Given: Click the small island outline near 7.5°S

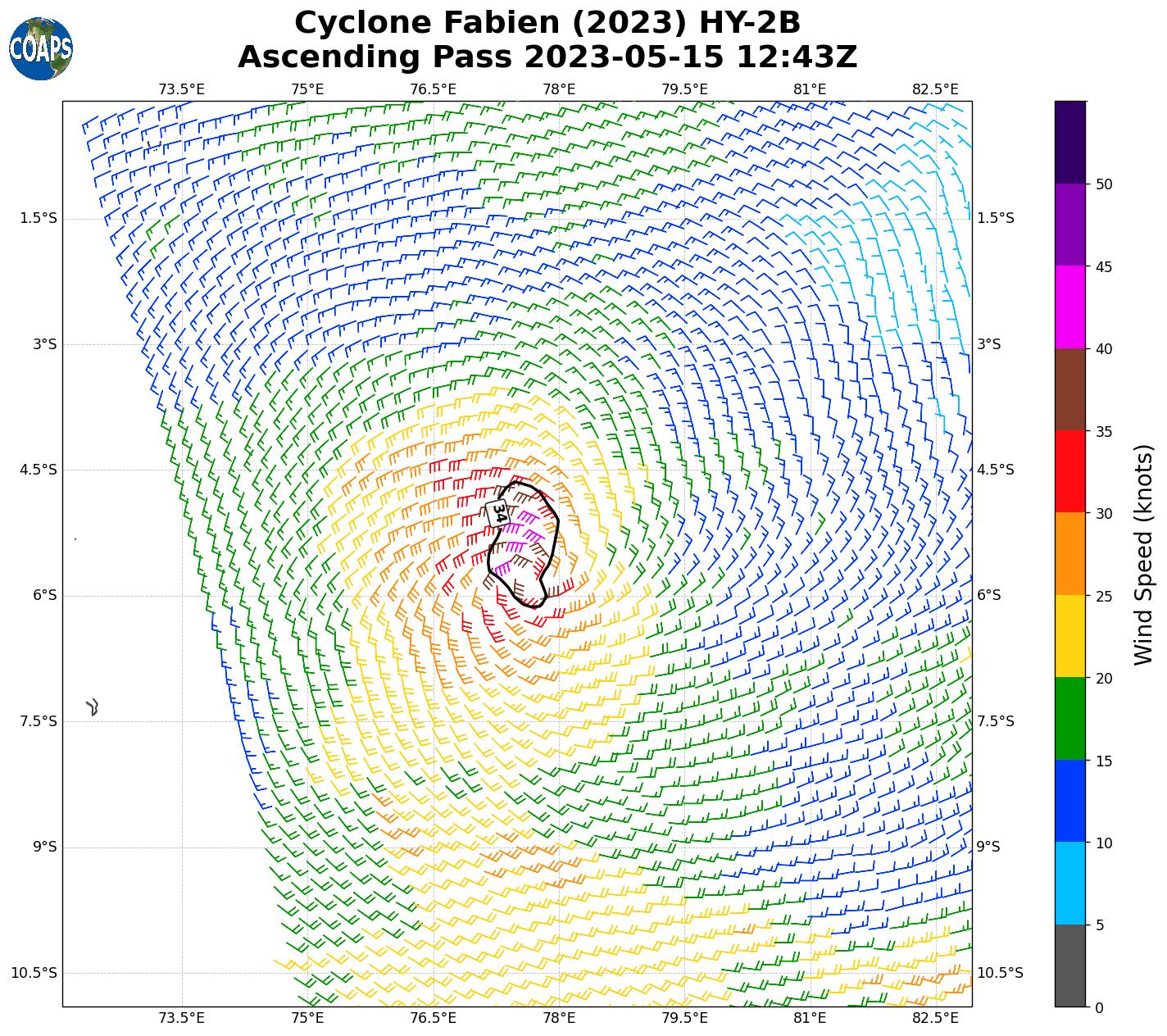Looking at the screenshot, I should 93,707.
